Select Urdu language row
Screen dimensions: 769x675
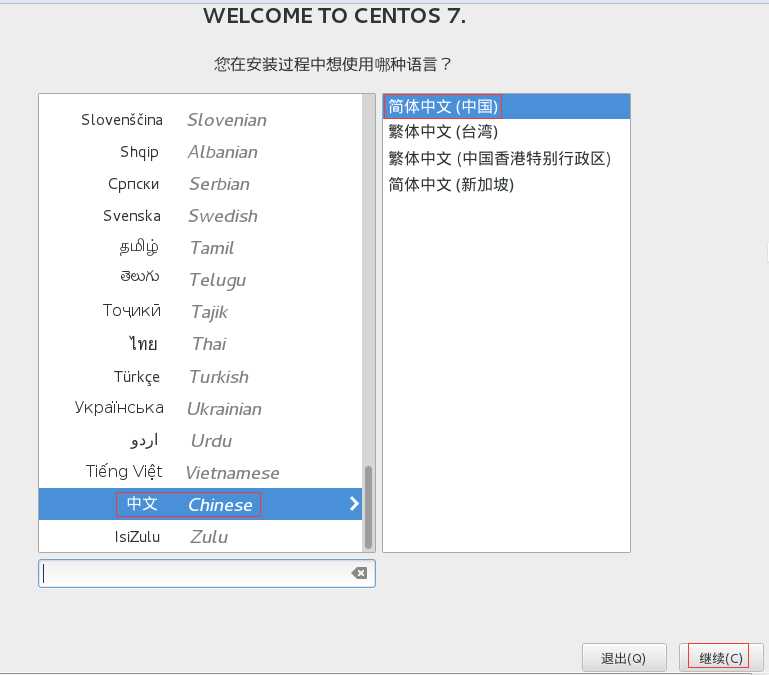(200, 440)
